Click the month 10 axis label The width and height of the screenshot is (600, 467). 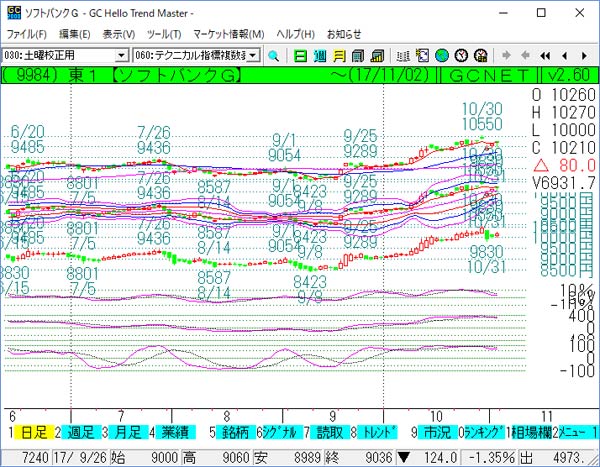coord(436,416)
